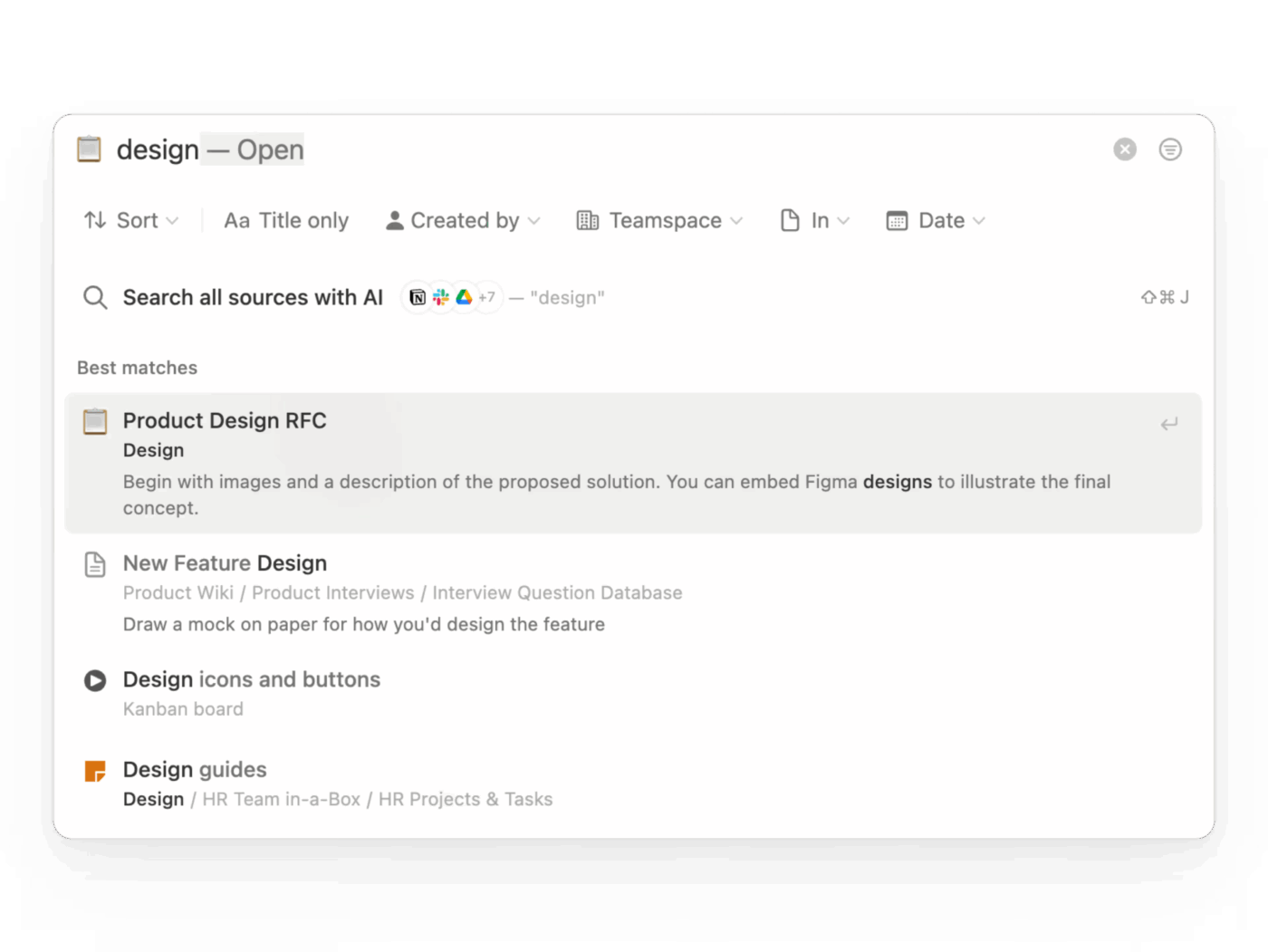Open the Product Design RFC result
The width and height of the screenshot is (1268, 952).
(x=225, y=420)
